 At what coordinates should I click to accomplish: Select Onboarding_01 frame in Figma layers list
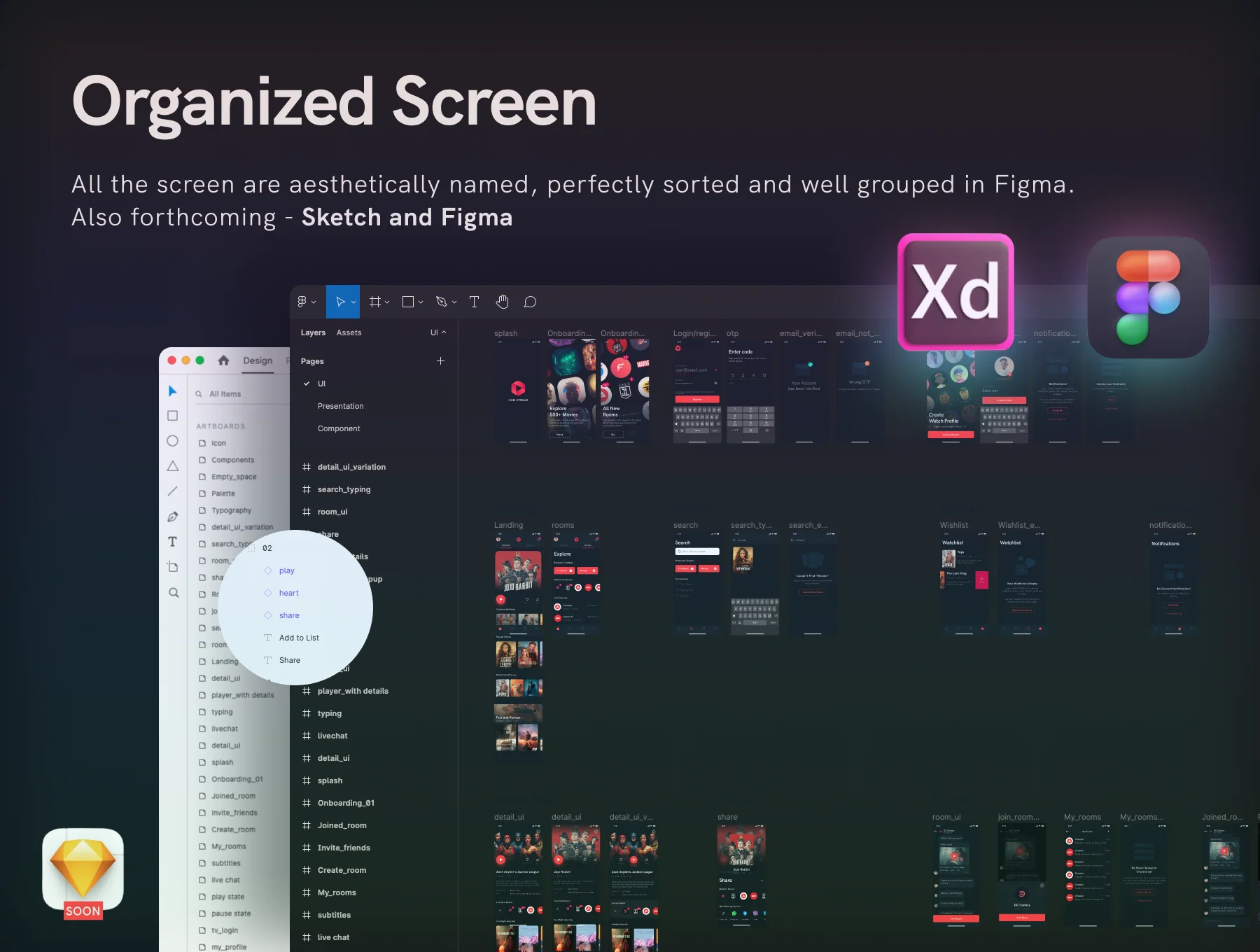click(346, 803)
